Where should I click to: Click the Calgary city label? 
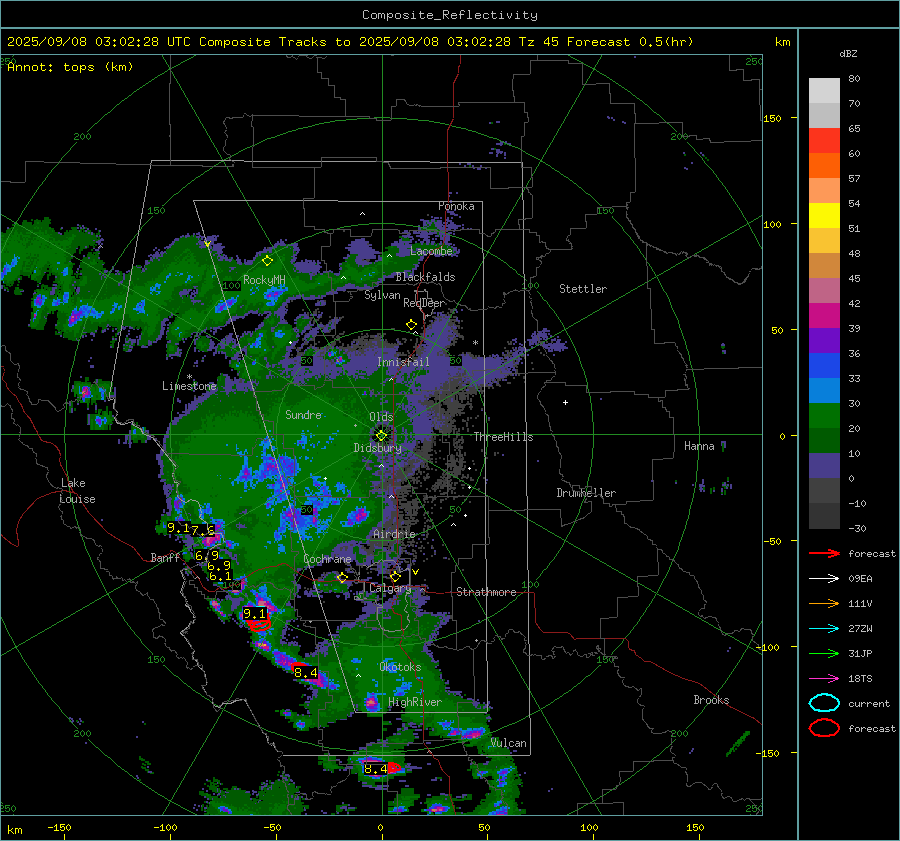(x=390, y=588)
